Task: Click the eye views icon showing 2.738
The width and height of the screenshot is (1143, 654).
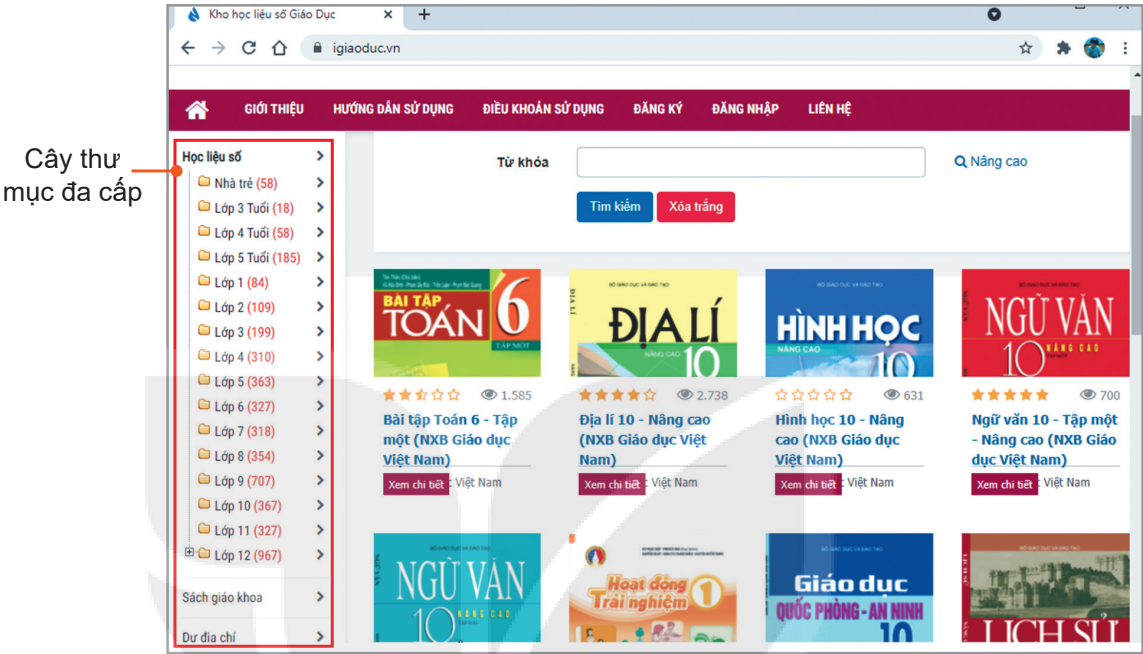Action: (684, 395)
